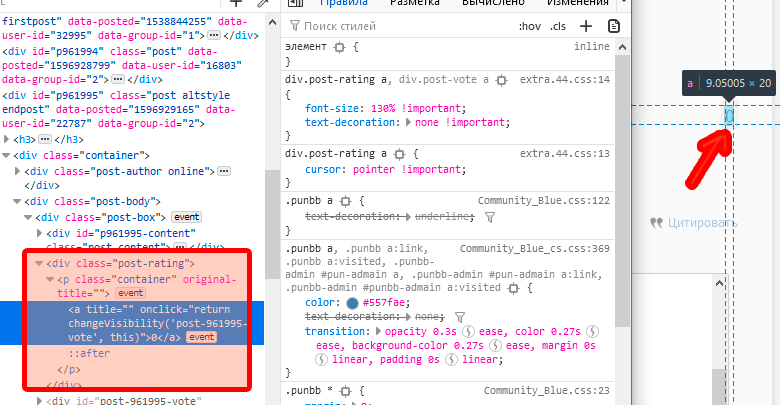780x405 pixels.
Task: Toggle the .cls class panel
Action: point(558,26)
